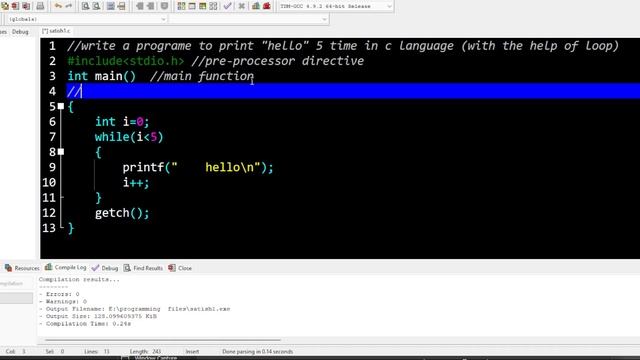Screen dimensions: 640x360
Task: Click the highlighted line 4 in editor
Action: click(353, 91)
